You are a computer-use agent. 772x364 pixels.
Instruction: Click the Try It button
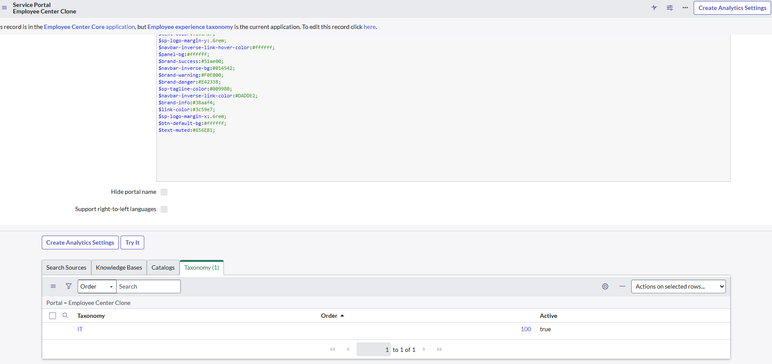132,242
